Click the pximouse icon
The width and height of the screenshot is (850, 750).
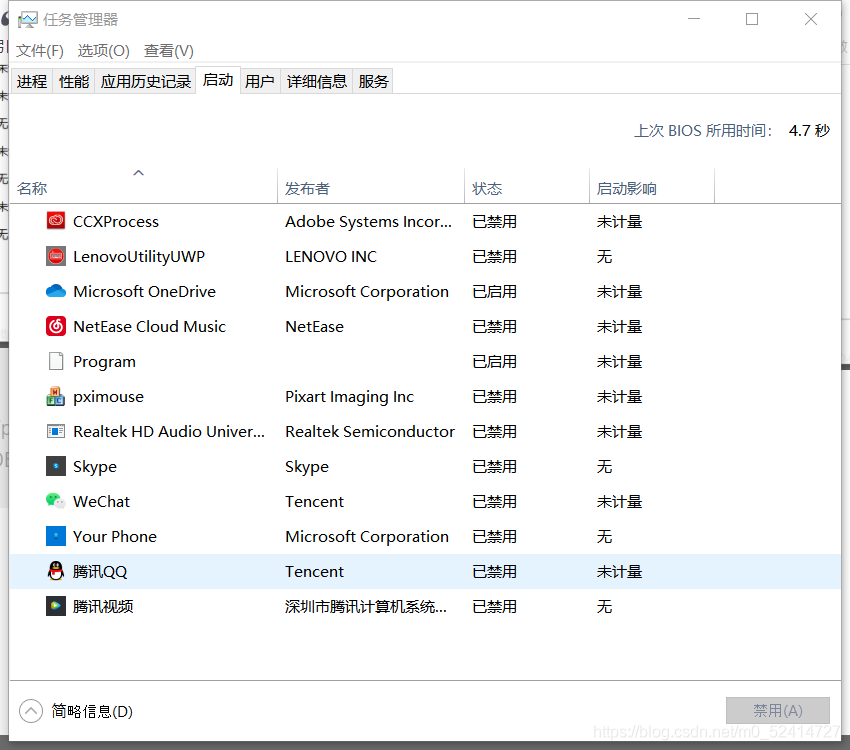56,396
